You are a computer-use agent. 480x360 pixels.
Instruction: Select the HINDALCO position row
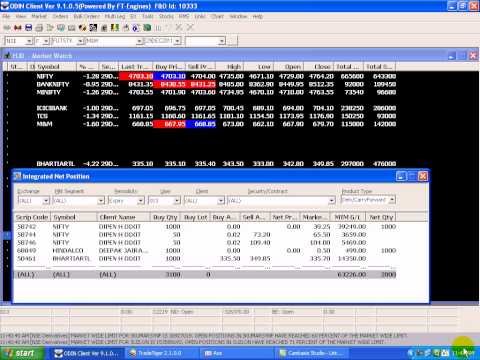205,251
